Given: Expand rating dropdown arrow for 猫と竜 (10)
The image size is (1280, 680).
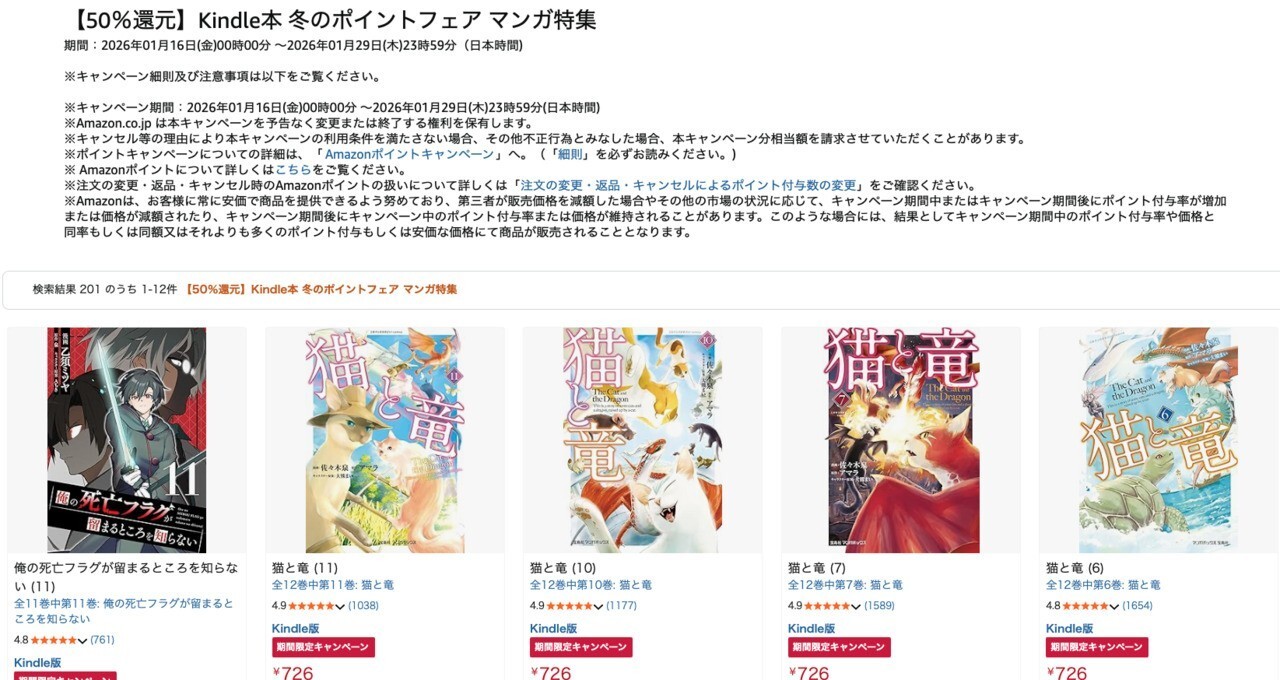Looking at the screenshot, I should point(598,606).
